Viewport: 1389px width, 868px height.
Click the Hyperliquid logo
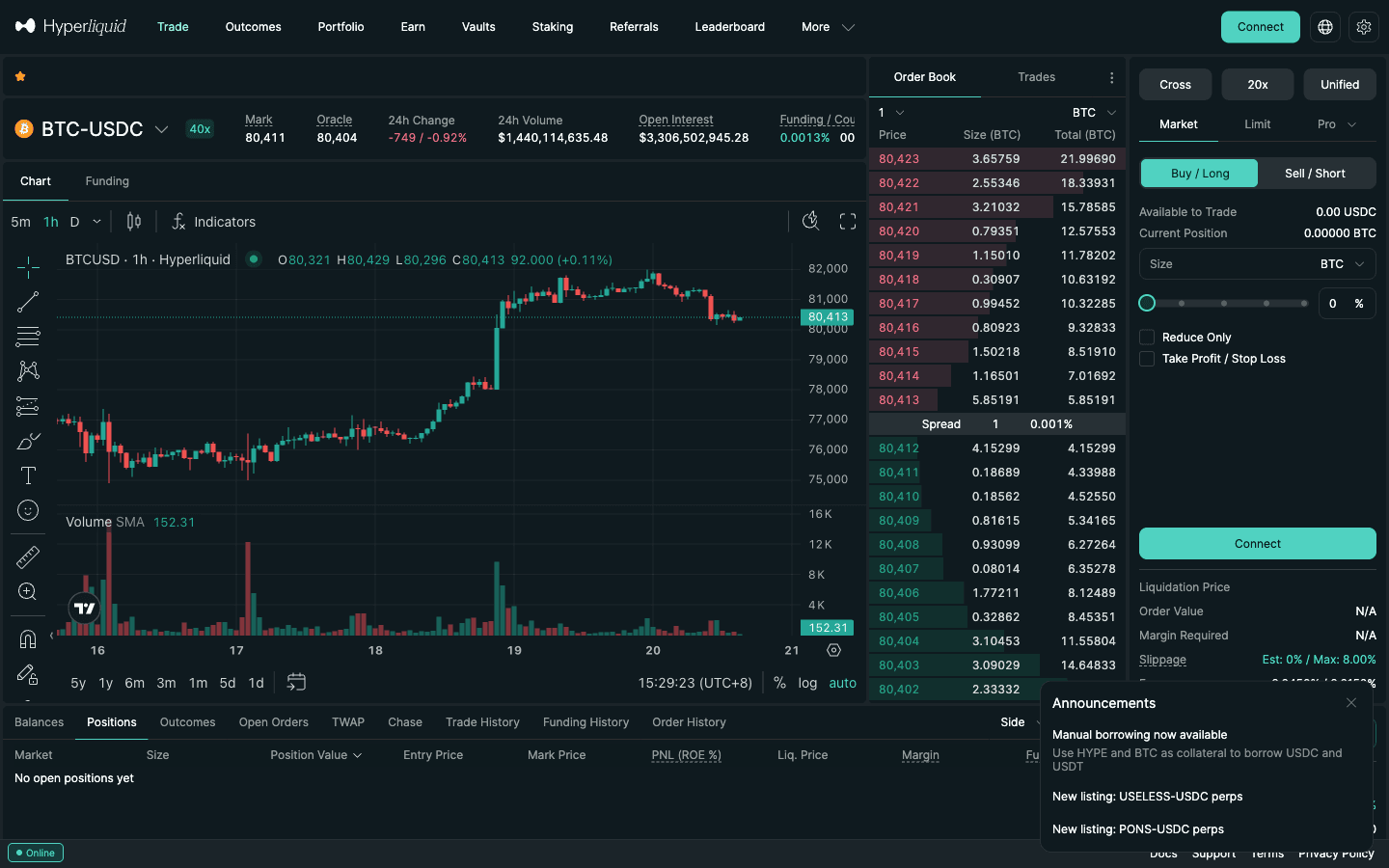click(x=70, y=26)
